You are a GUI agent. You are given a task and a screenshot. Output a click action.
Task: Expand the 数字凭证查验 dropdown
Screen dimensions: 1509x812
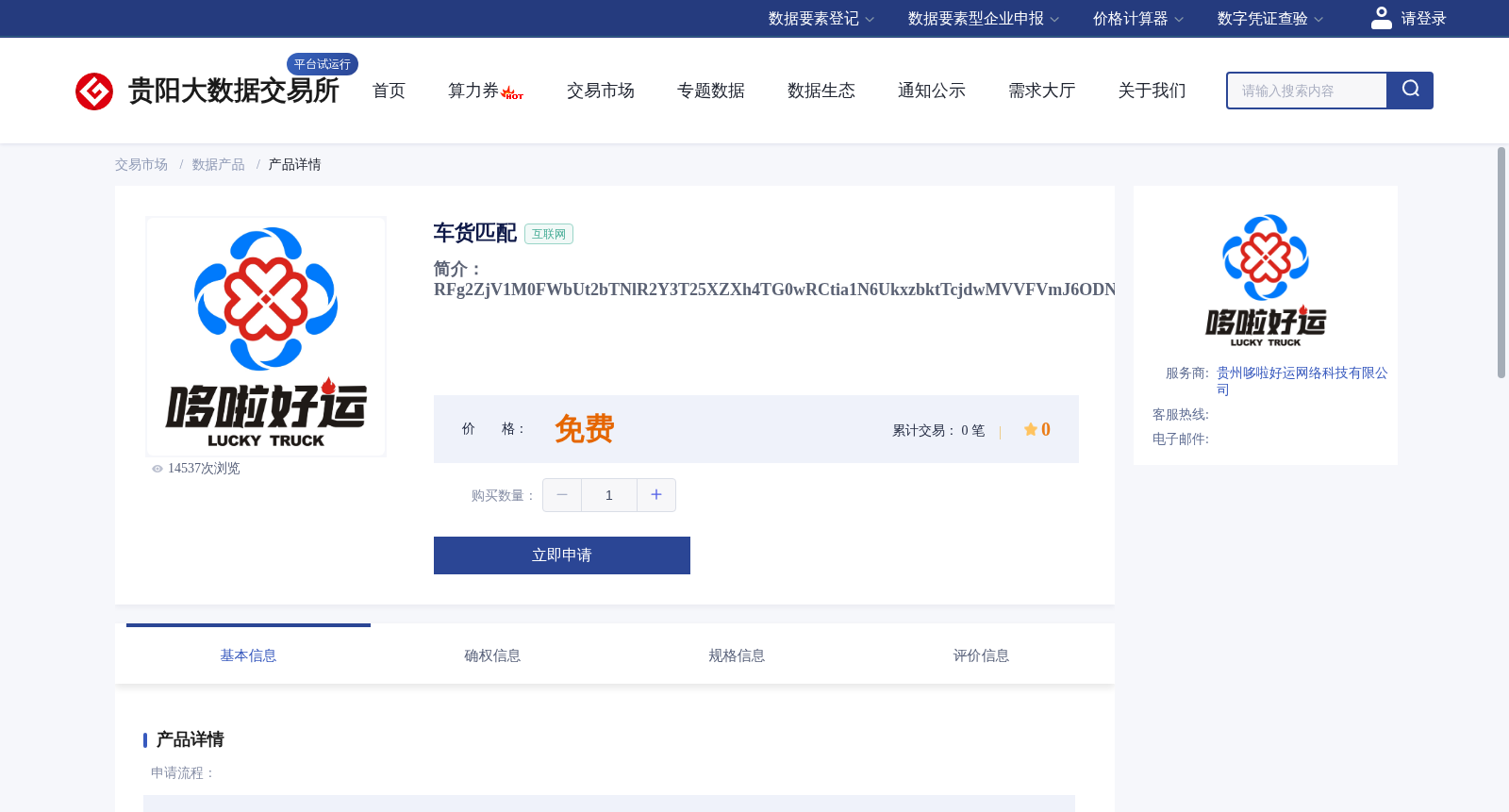[1269, 19]
